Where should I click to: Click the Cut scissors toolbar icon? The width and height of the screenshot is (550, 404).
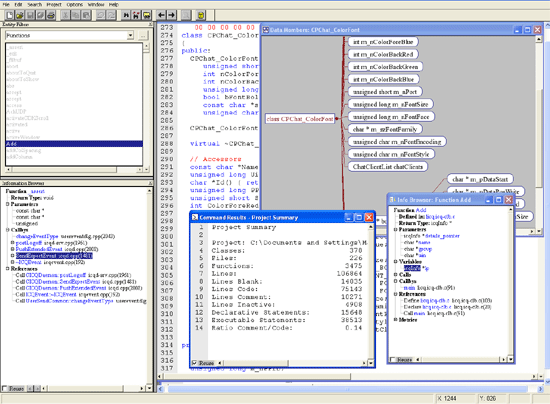point(65,15)
